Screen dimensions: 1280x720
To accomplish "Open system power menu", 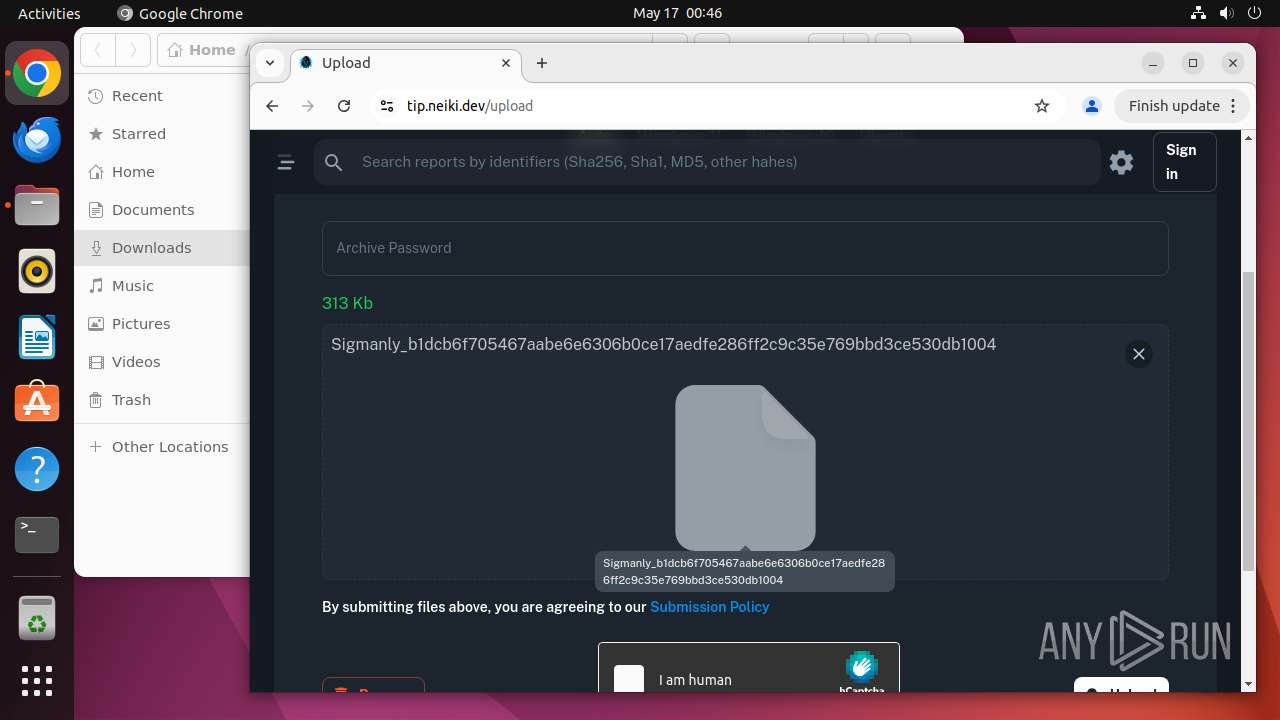I will tap(1254, 13).
